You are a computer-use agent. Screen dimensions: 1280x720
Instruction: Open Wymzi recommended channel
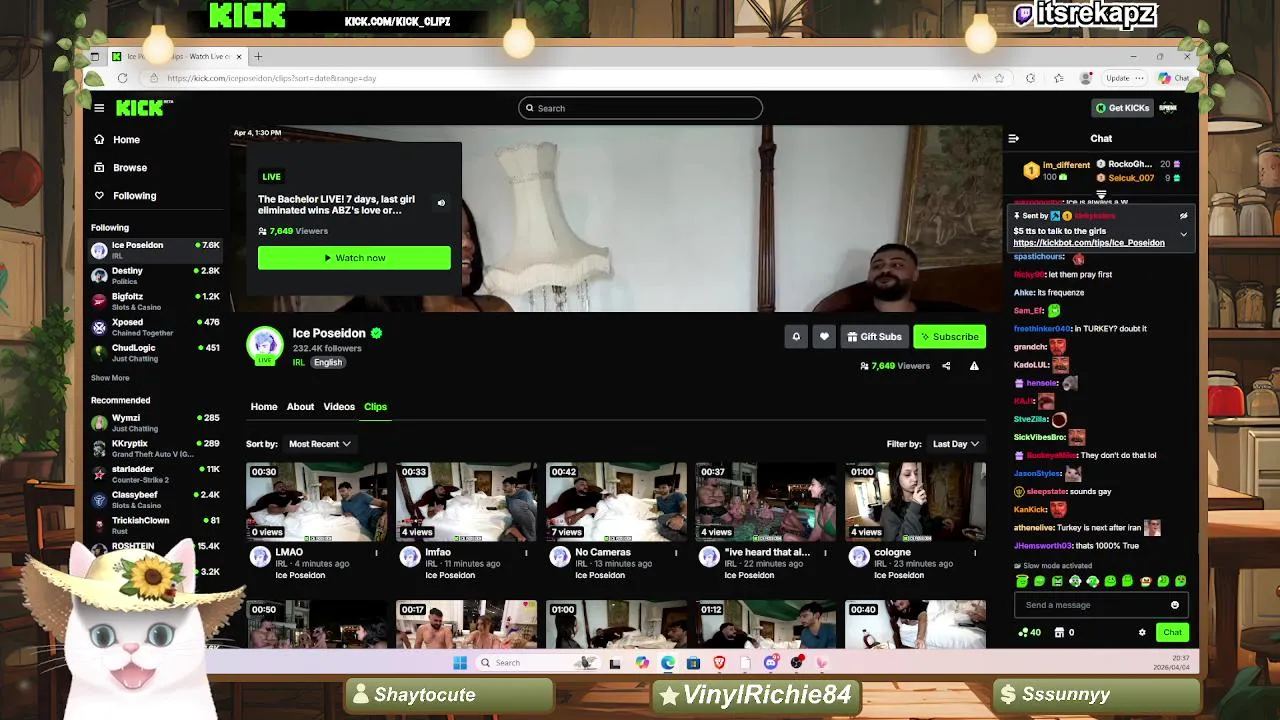coord(155,423)
